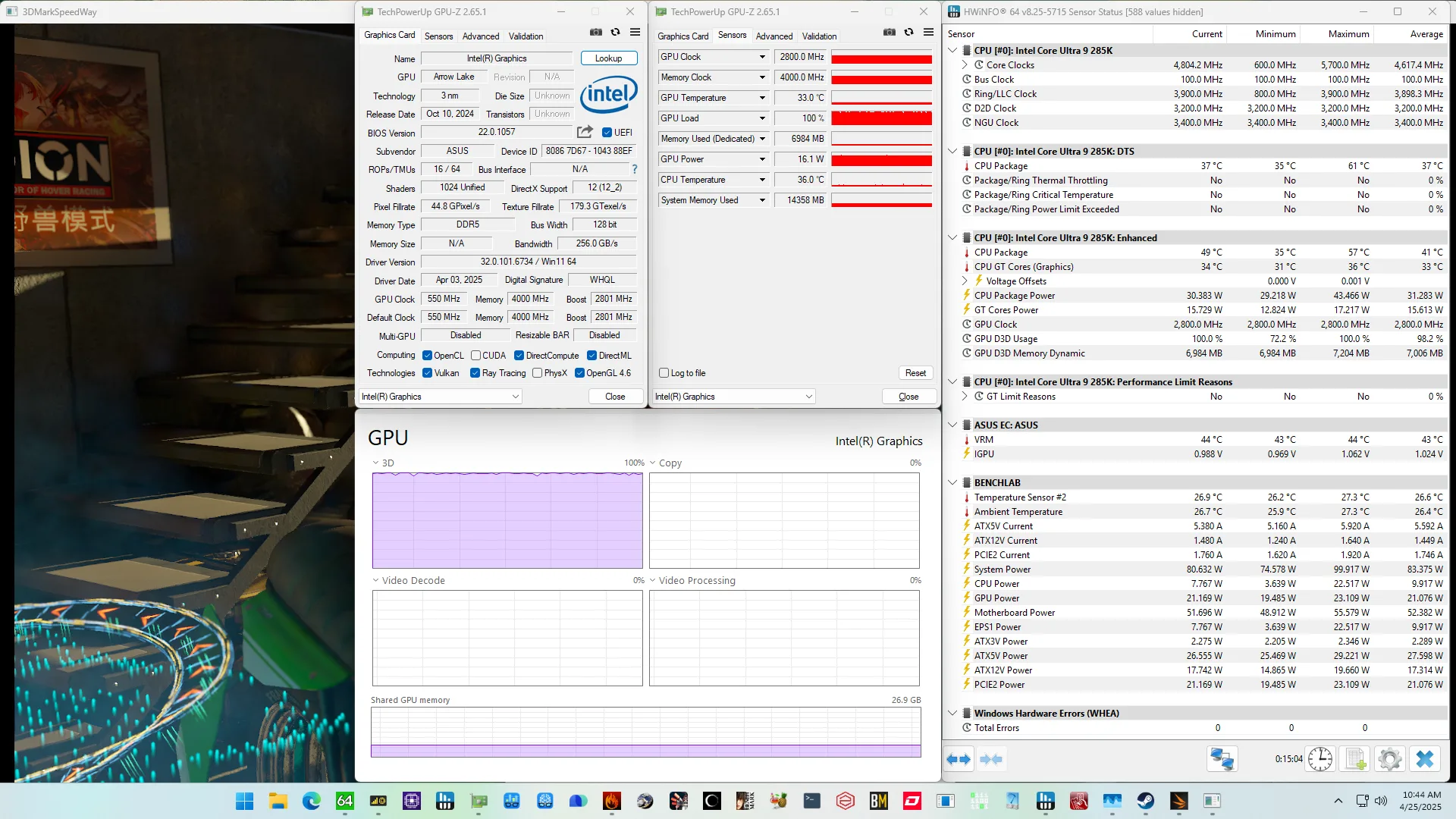Click Close button in the GPU-Z Sensors window
Image resolution: width=1456 pixels, height=819 pixels.
(x=908, y=397)
